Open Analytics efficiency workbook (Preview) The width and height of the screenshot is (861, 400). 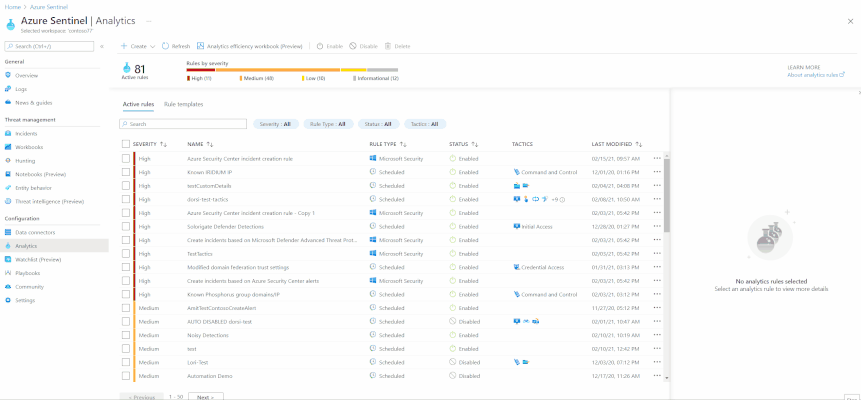[249, 47]
